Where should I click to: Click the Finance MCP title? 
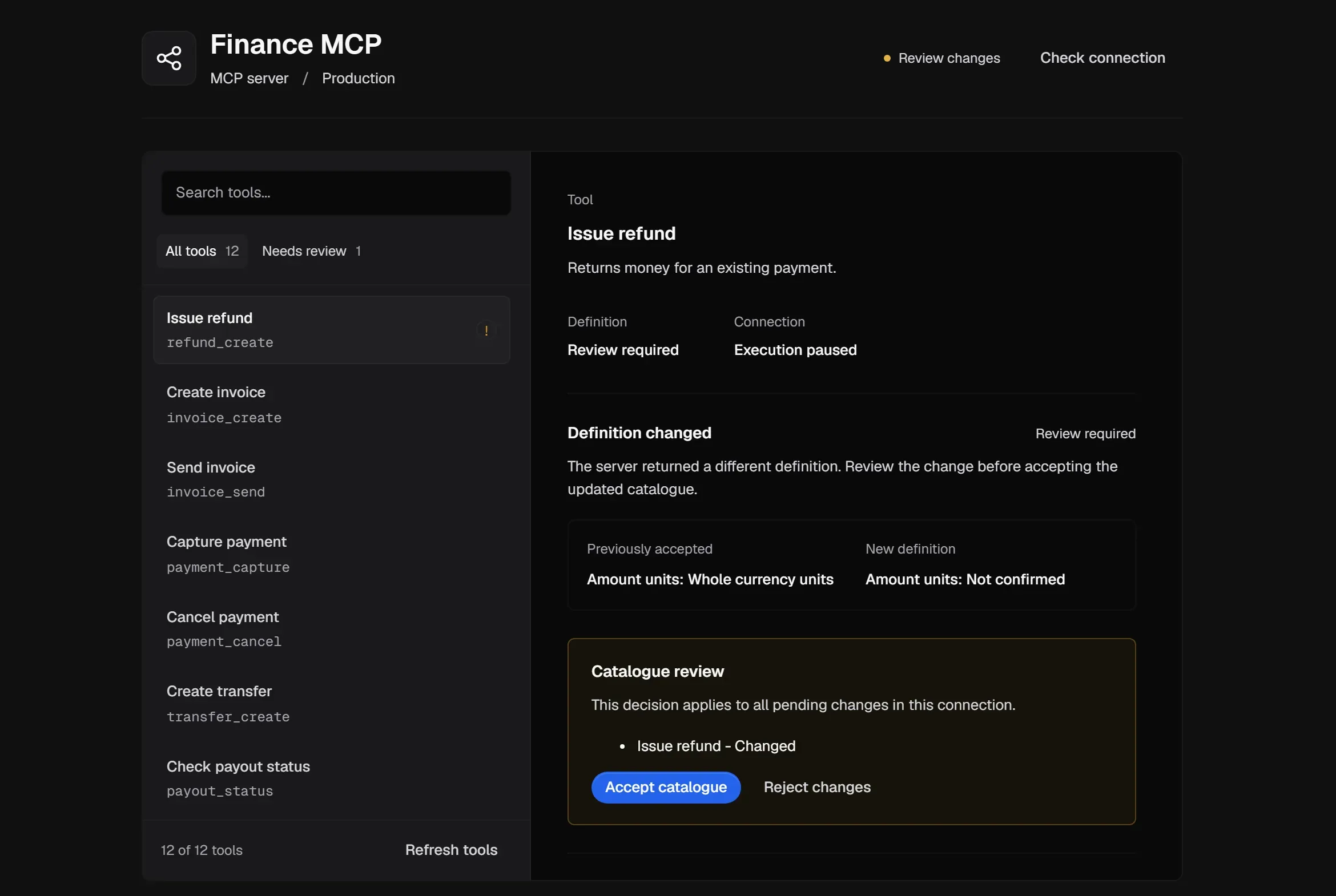(x=296, y=44)
